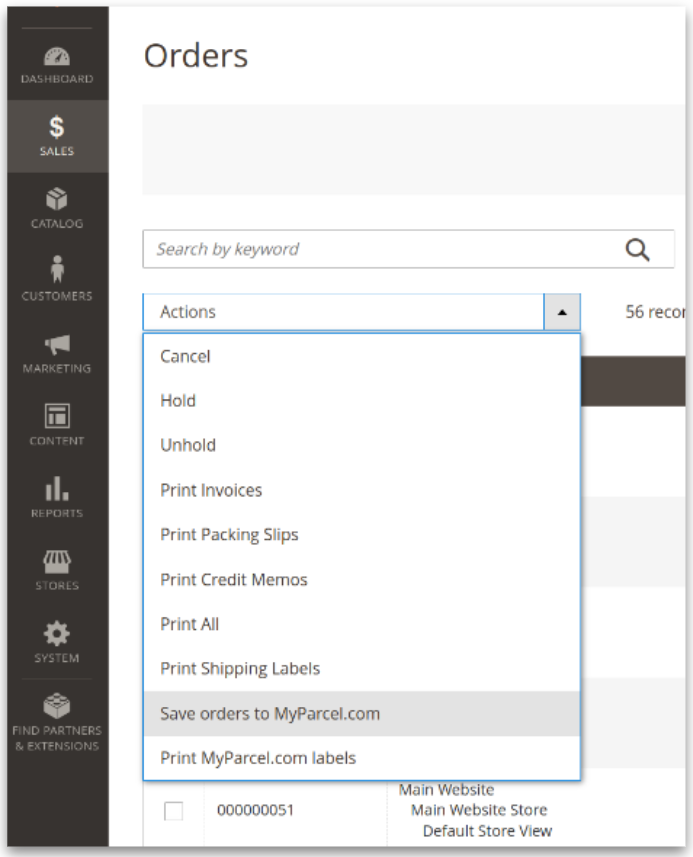Choose Print MyParcel.com labels

258,758
